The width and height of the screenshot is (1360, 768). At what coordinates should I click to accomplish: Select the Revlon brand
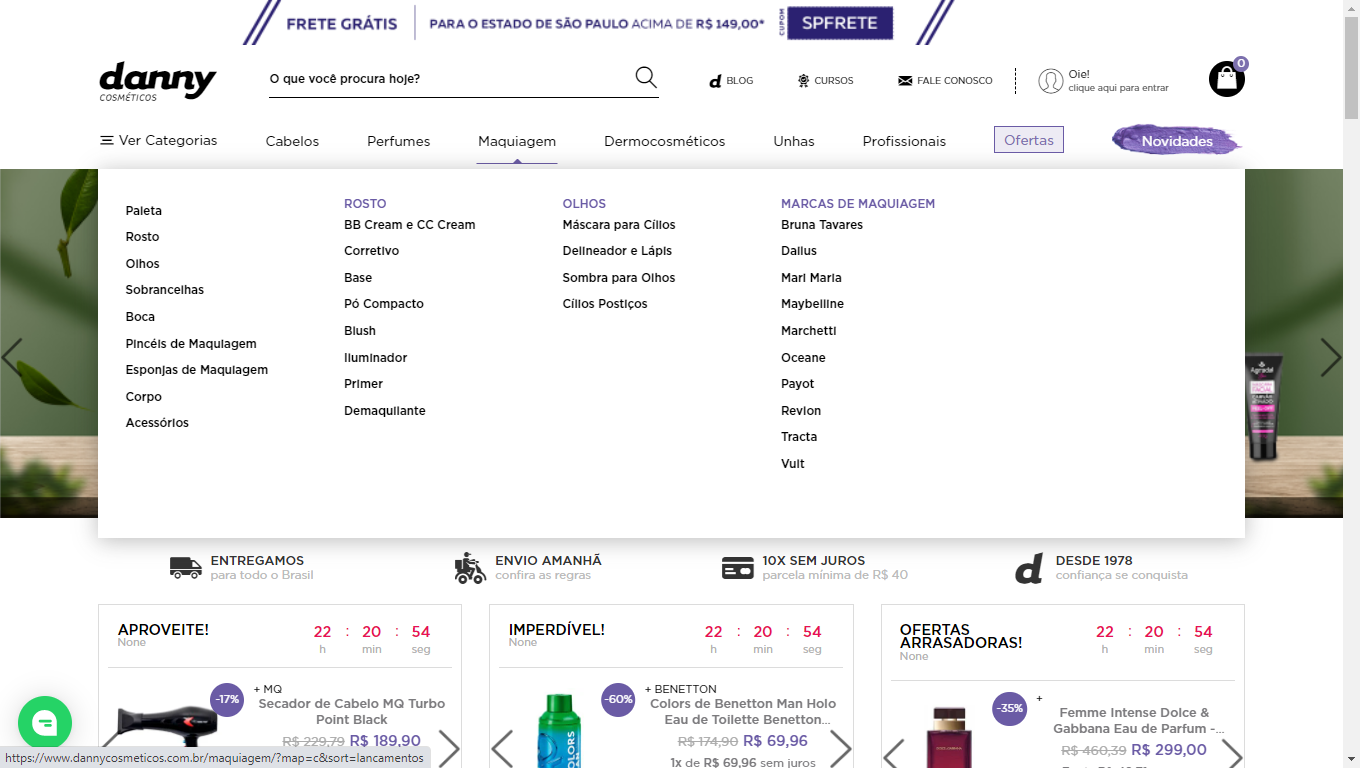[801, 411]
